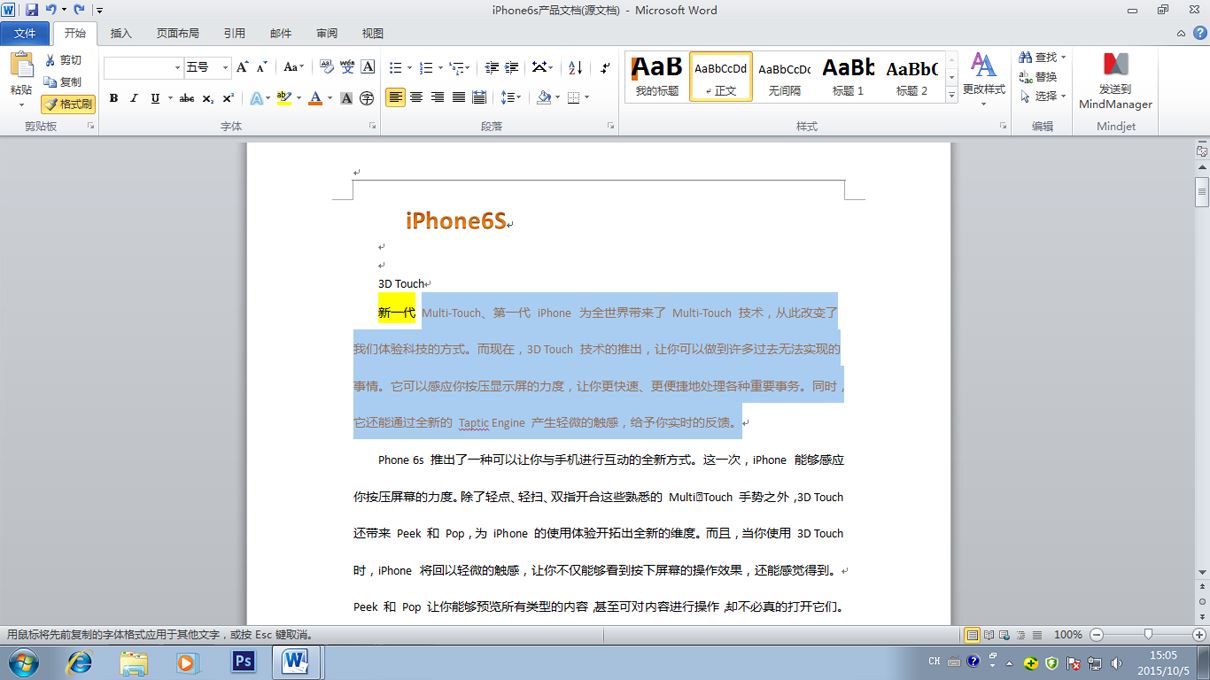Screen dimensions: 1210x680
Task: Open Photoshop from the taskbar
Action: pyautogui.click(x=242, y=662)
